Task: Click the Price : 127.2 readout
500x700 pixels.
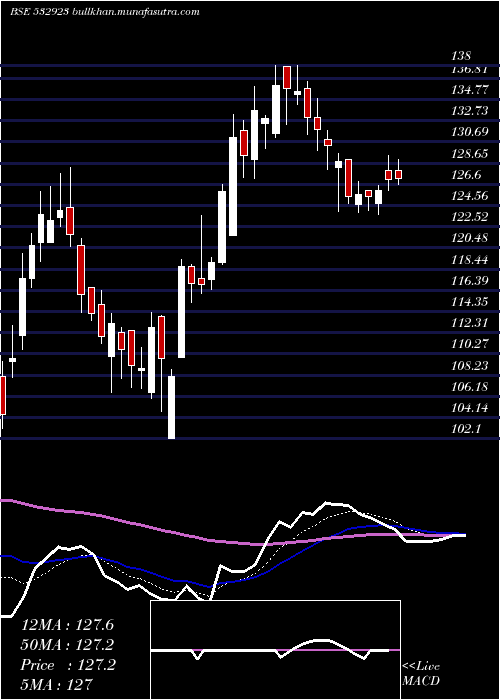Action: [x=68, y=665]
